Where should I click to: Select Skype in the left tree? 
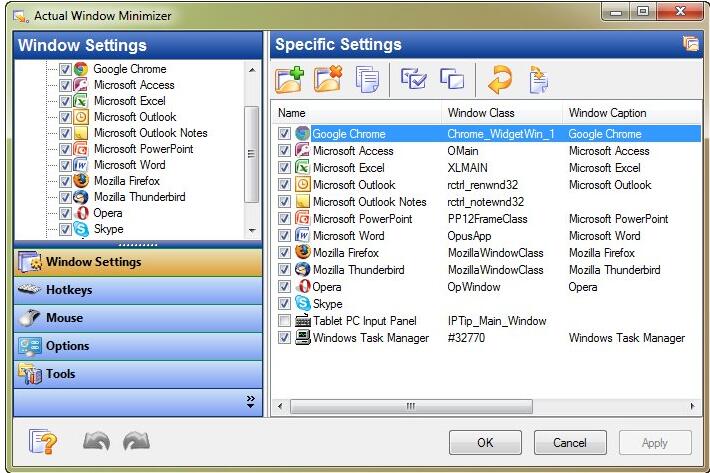pos(108,229)
